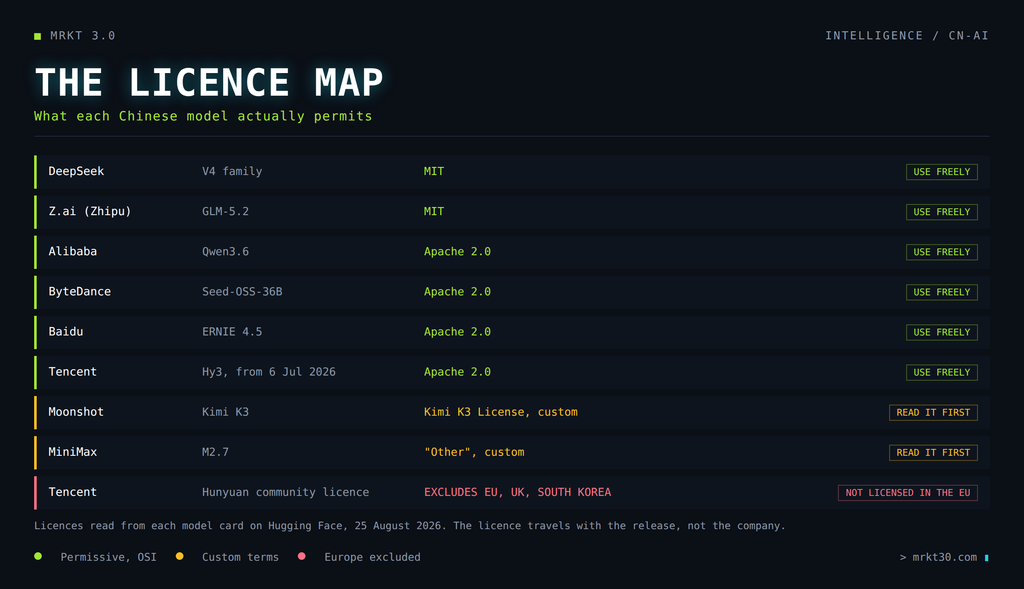
Task: Click READ IT FIRST badge in Moonshot row
Action: [933, 412]
